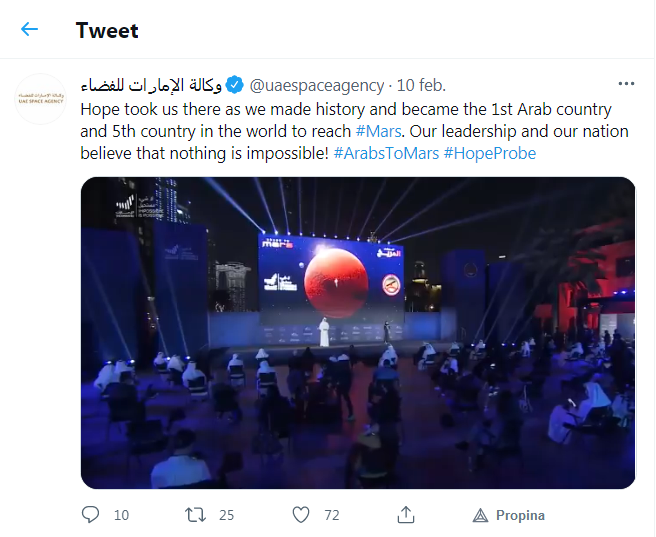
Task: Click the Propina label
Action: 520,515
